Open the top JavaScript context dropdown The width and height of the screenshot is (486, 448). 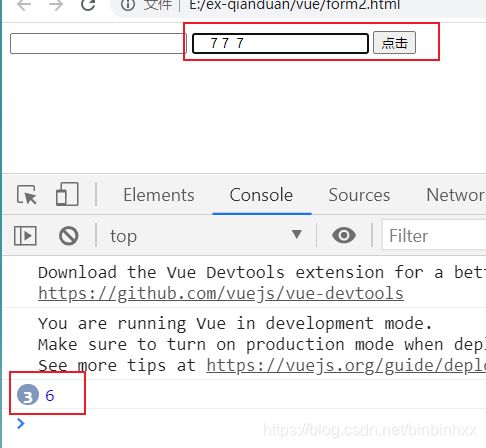point(206,236)
